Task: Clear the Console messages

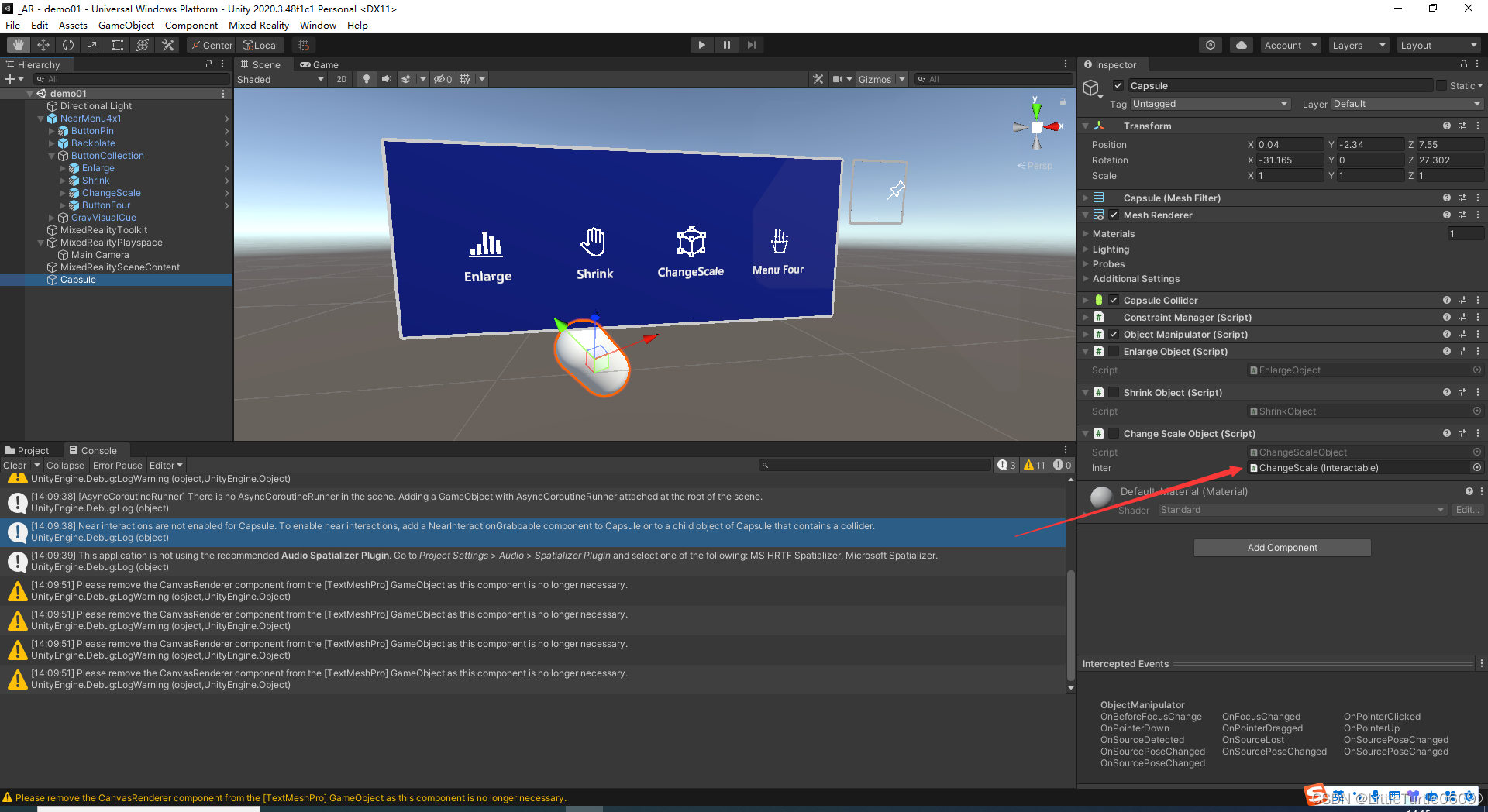Action: [15, 465]
